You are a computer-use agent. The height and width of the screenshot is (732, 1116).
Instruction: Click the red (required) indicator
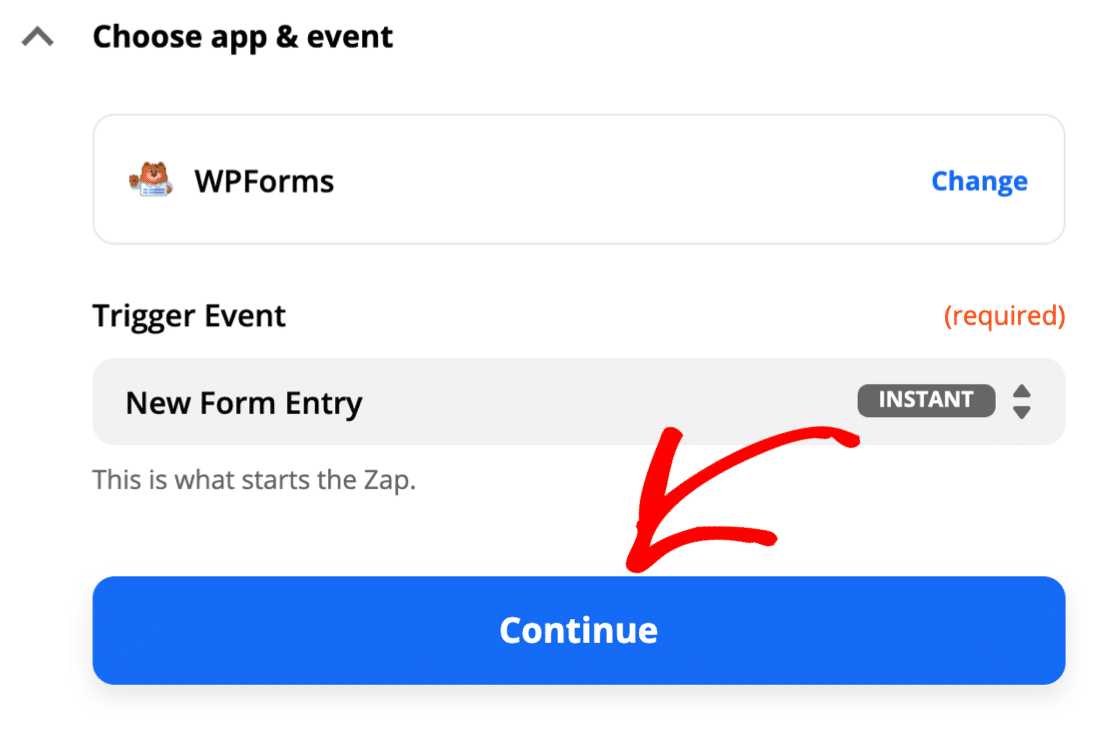[x=1004, y=315]
